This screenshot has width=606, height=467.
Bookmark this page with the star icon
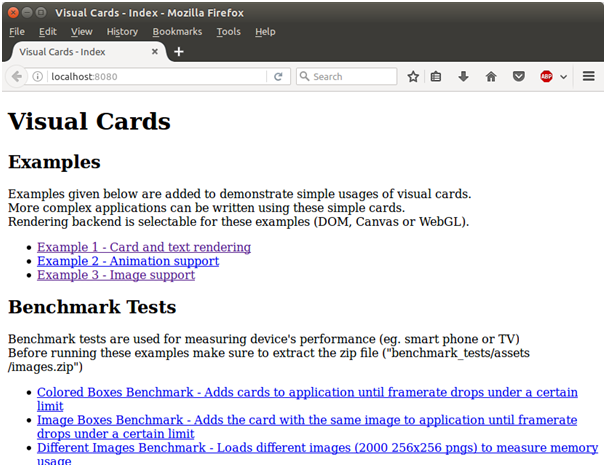pos(413,76)
